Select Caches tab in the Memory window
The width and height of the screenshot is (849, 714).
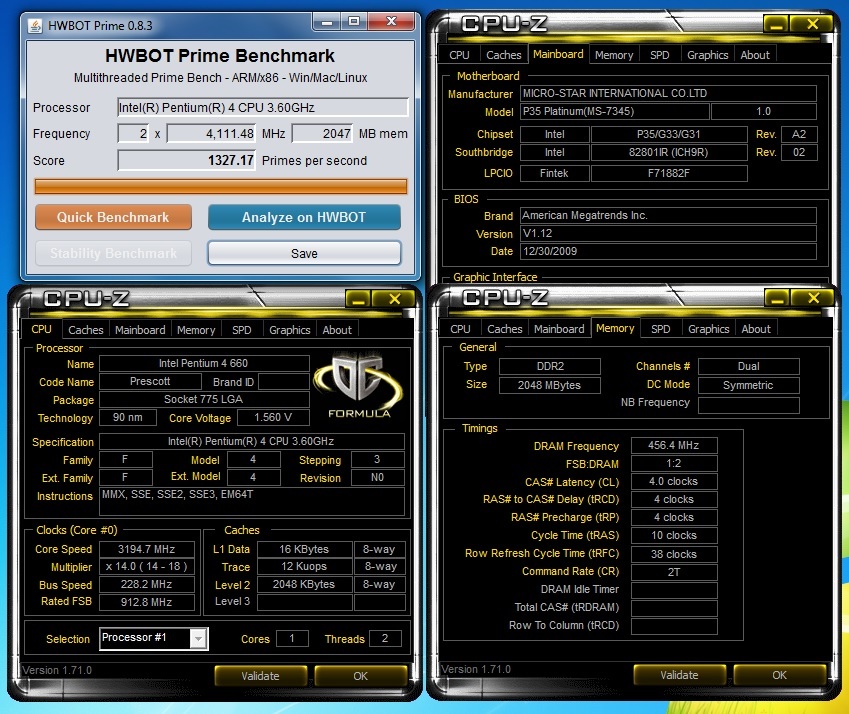505,329
